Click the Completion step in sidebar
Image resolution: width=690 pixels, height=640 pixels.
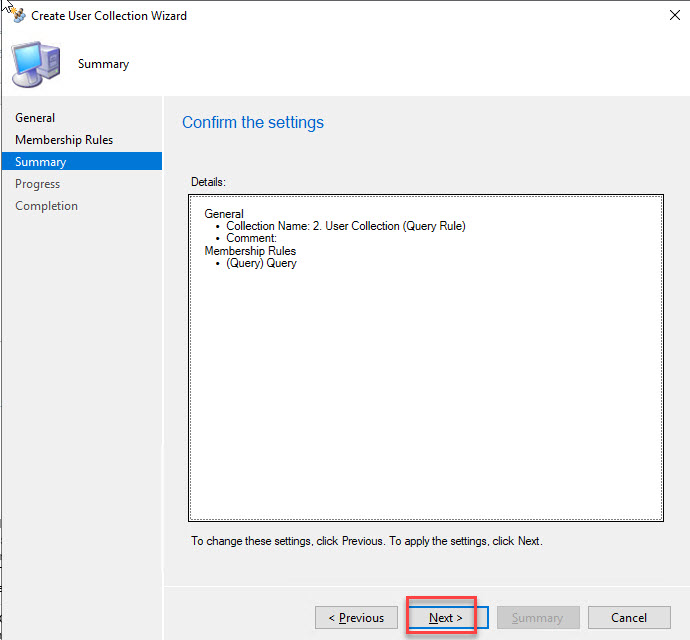46,206
